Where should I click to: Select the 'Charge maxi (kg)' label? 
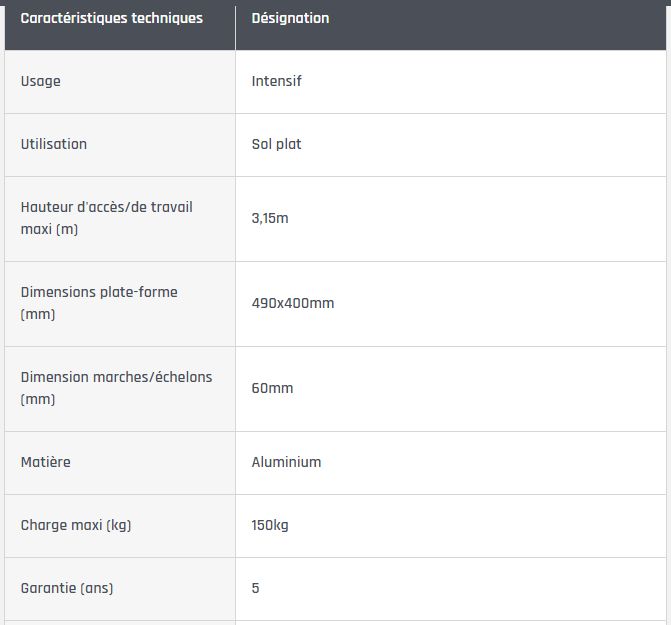point(76,525)
